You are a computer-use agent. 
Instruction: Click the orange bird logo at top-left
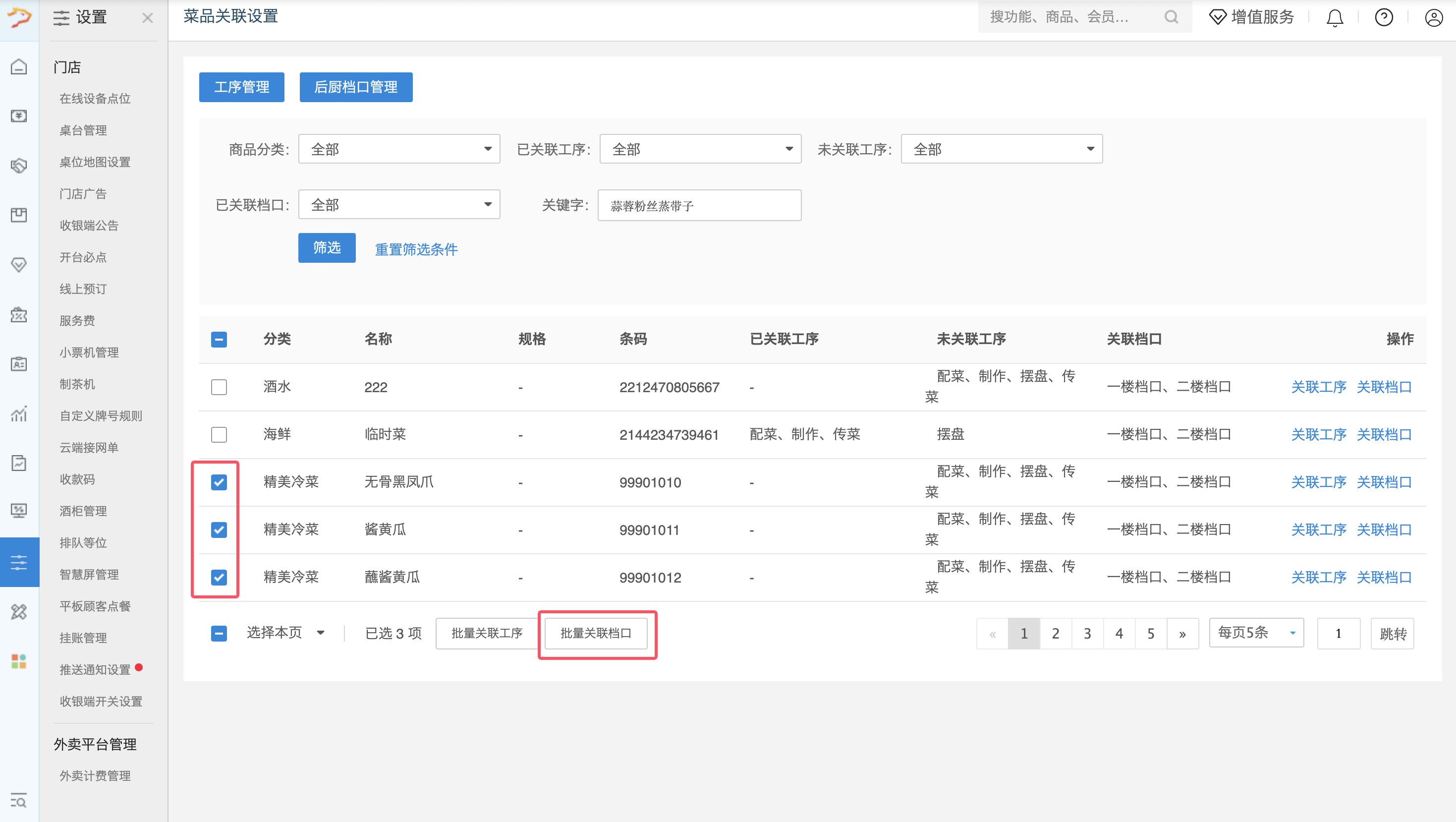coord(19,17)
